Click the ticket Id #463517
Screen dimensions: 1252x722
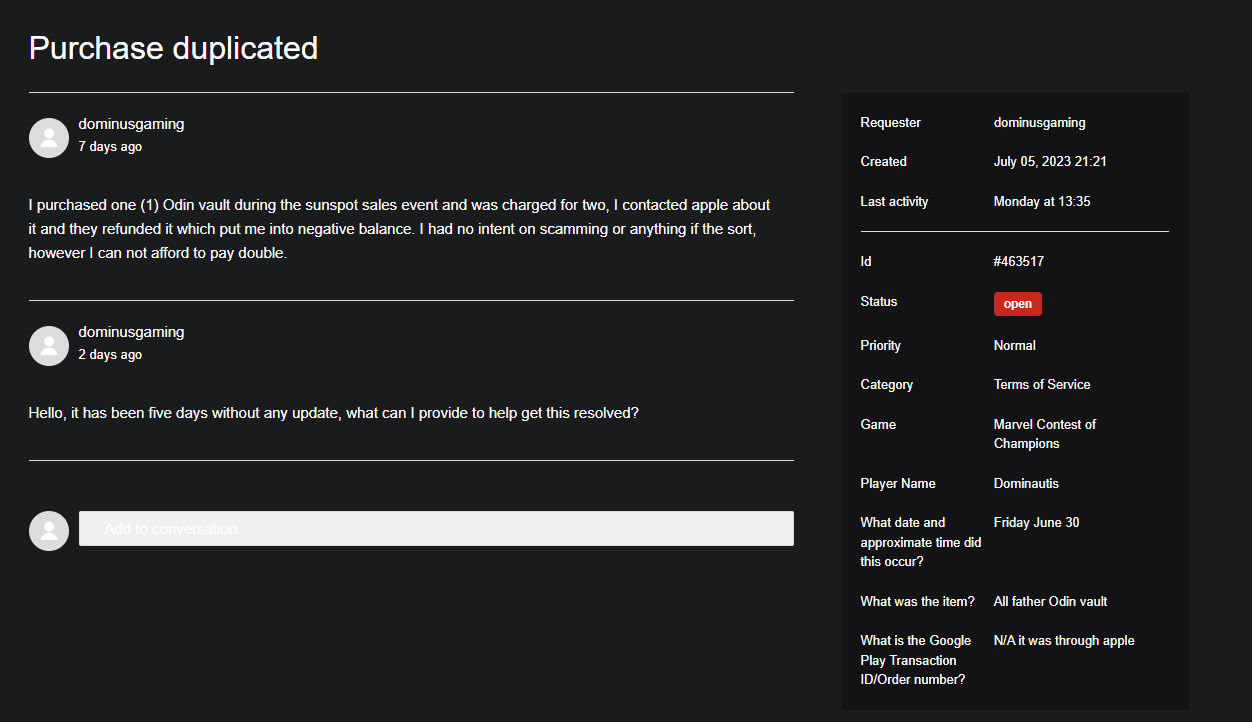(x=1018, y=262)
